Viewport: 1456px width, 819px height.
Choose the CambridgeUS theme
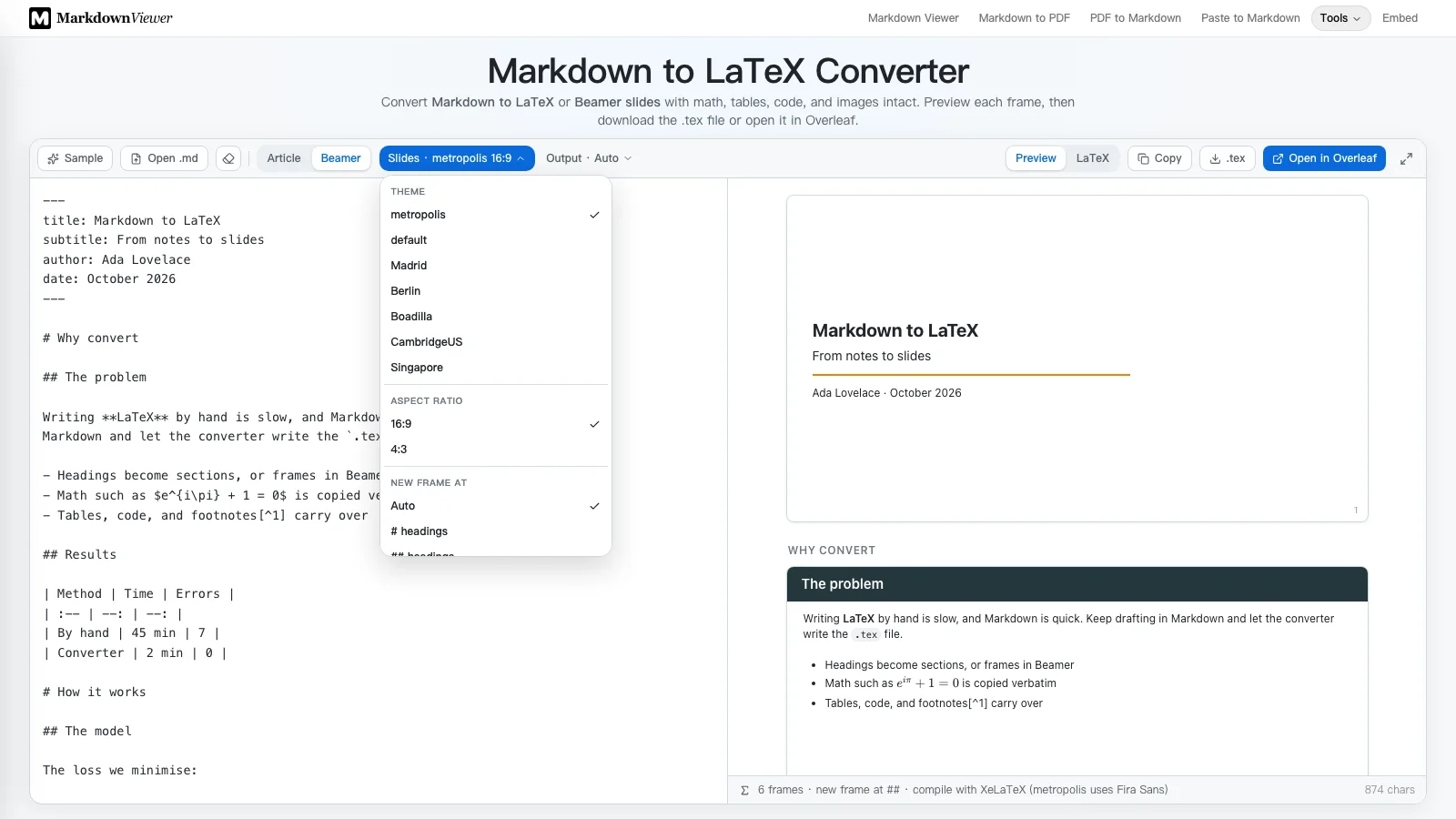coord(495,342)
